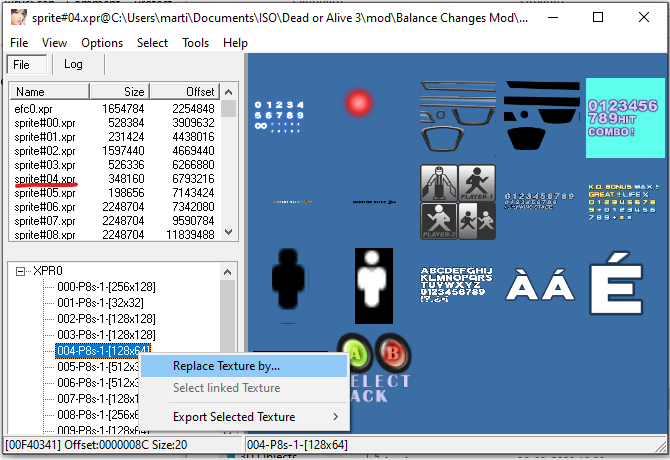The image size is (670, 460).
Task: Open the Tools menu
Action: [196, 43]
